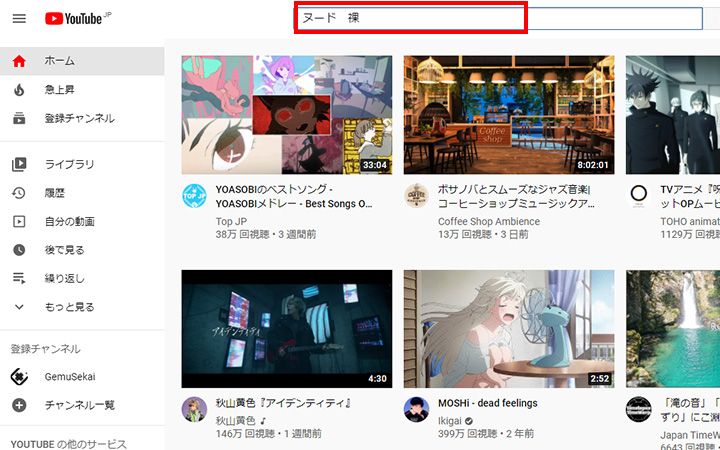The height and width of the screenshot is (450, 720).
Task: Click Top JP channel avatar
Action: click(x=194, y=196)
